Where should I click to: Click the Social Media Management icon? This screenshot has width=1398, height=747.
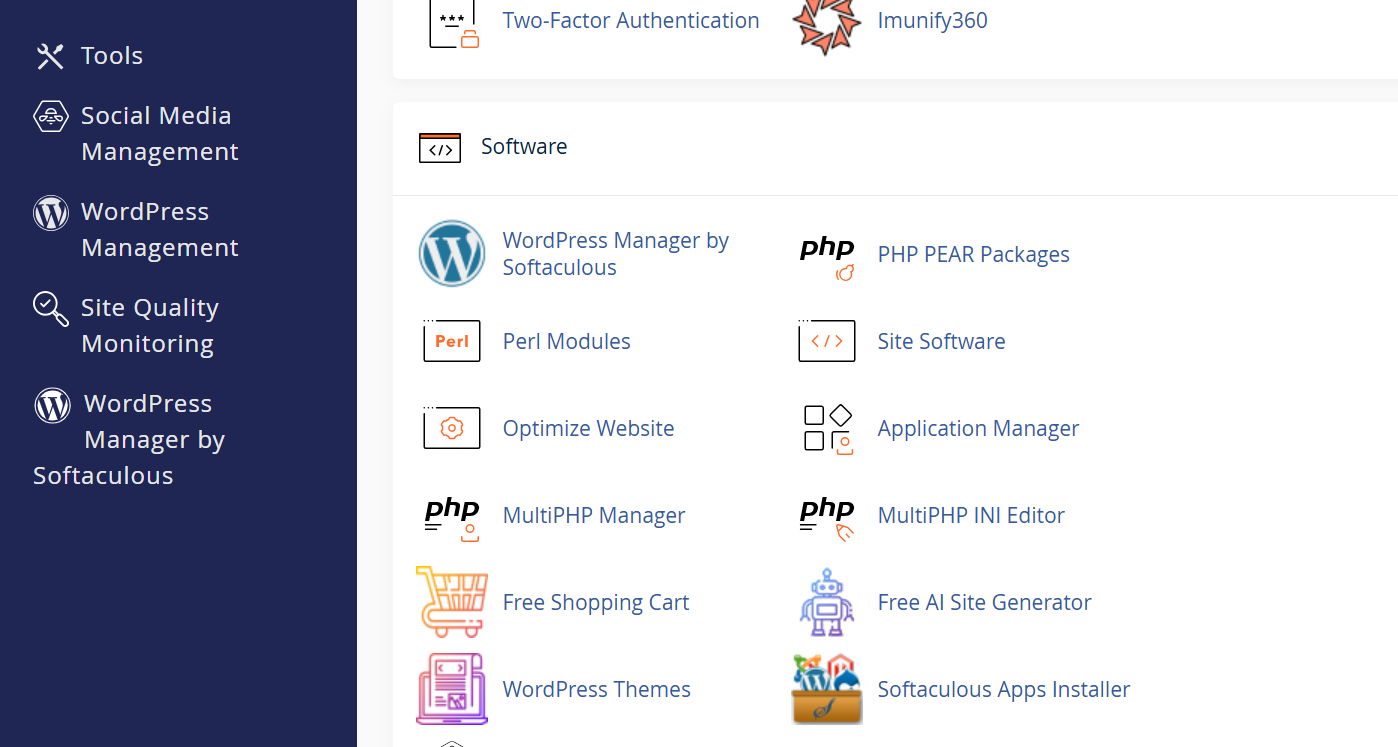51,116
